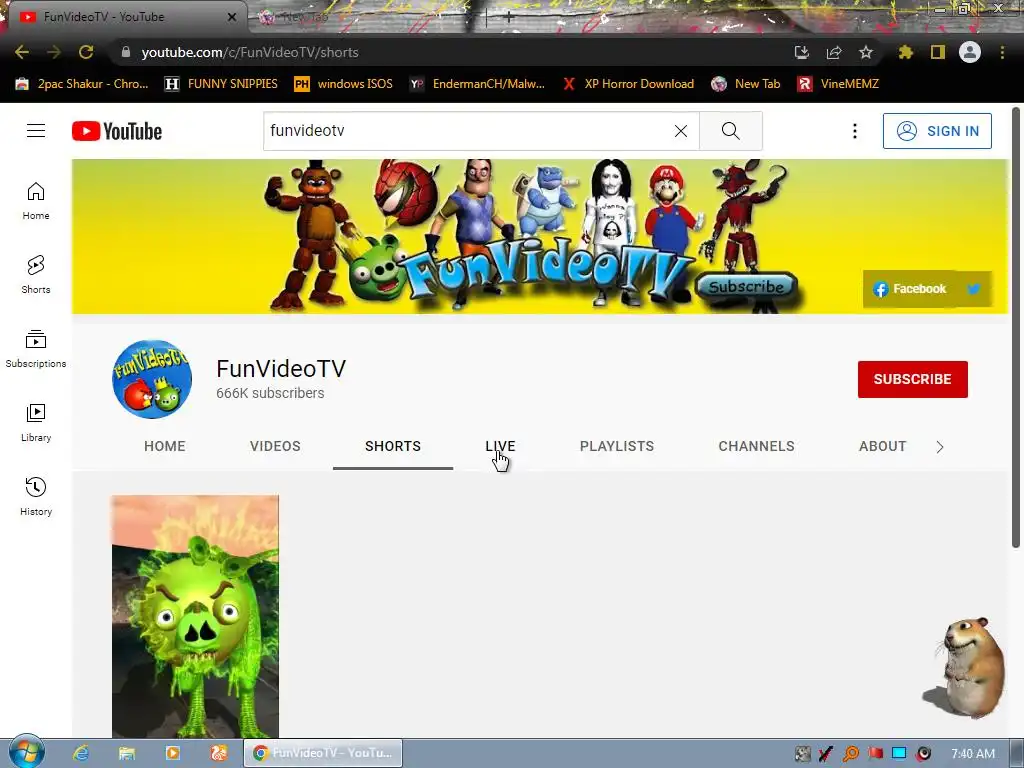This screenshot has height=768, width=1024.
Task: Click the Twitter bird icon on banner
Action: click(974, 289)
